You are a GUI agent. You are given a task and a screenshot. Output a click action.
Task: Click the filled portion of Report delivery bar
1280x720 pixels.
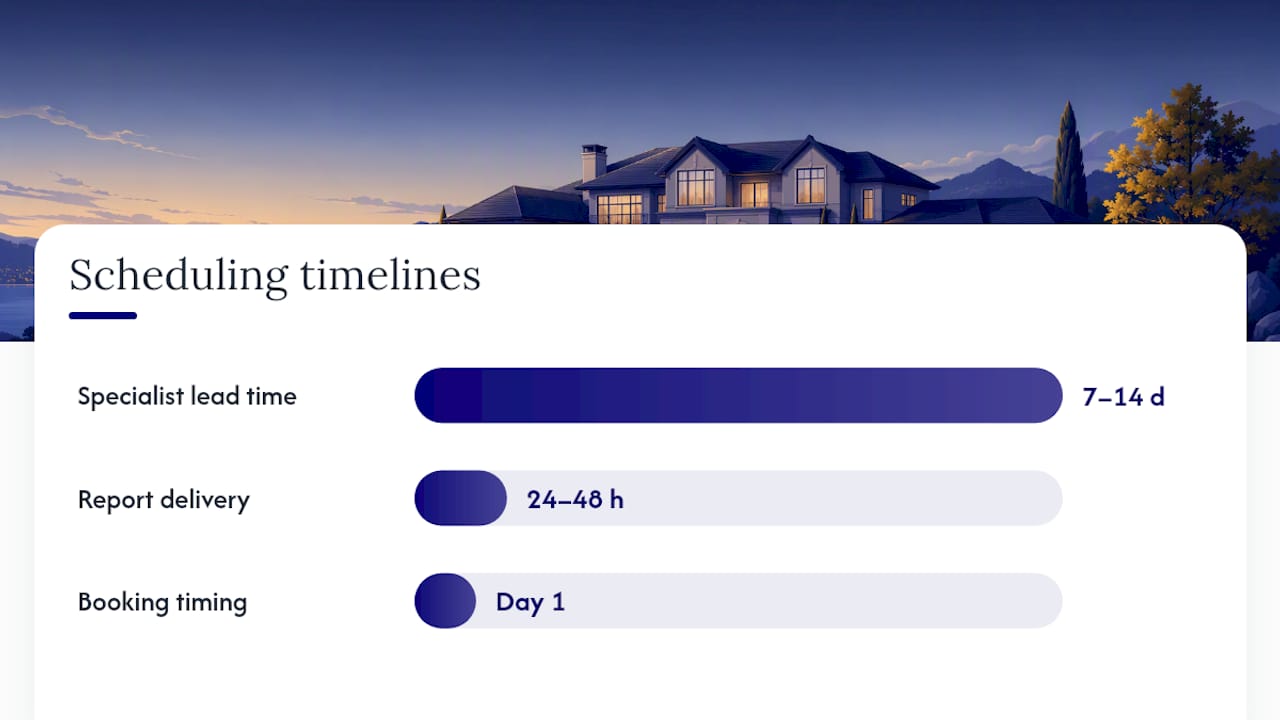(461, 498)
